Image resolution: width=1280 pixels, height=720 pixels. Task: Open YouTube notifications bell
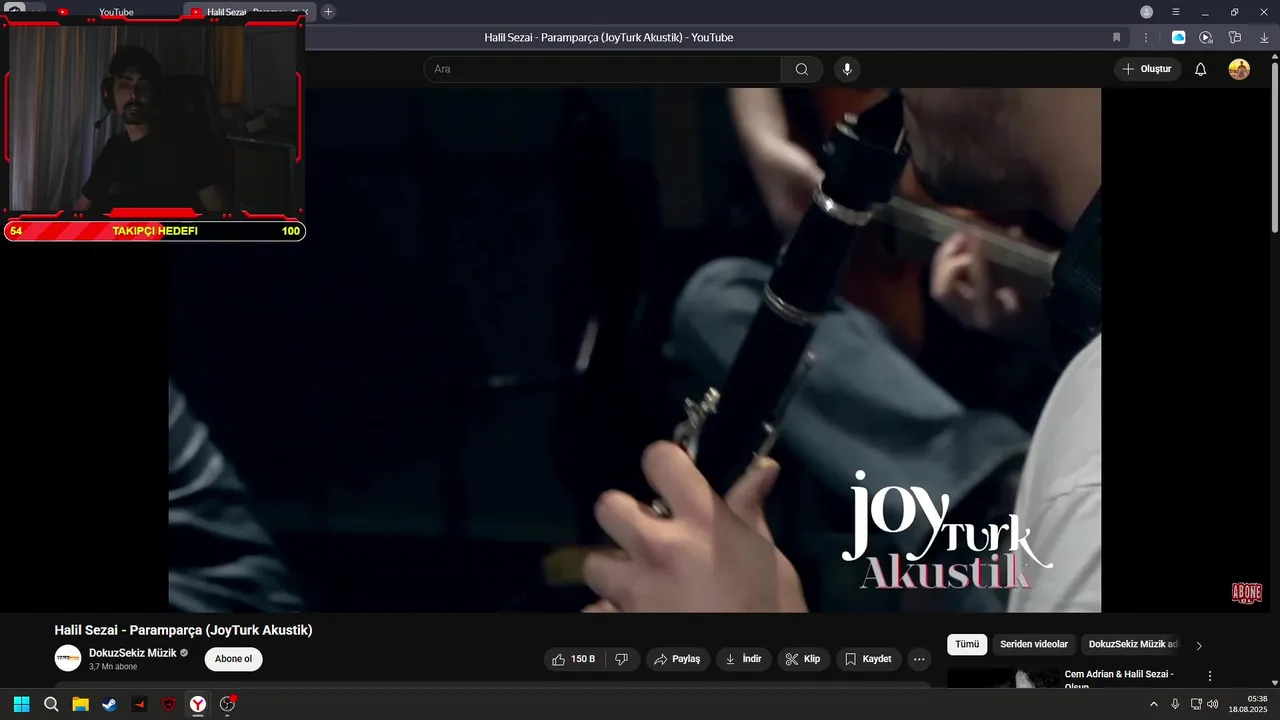pyautogui.click(x=1201, y=69)
